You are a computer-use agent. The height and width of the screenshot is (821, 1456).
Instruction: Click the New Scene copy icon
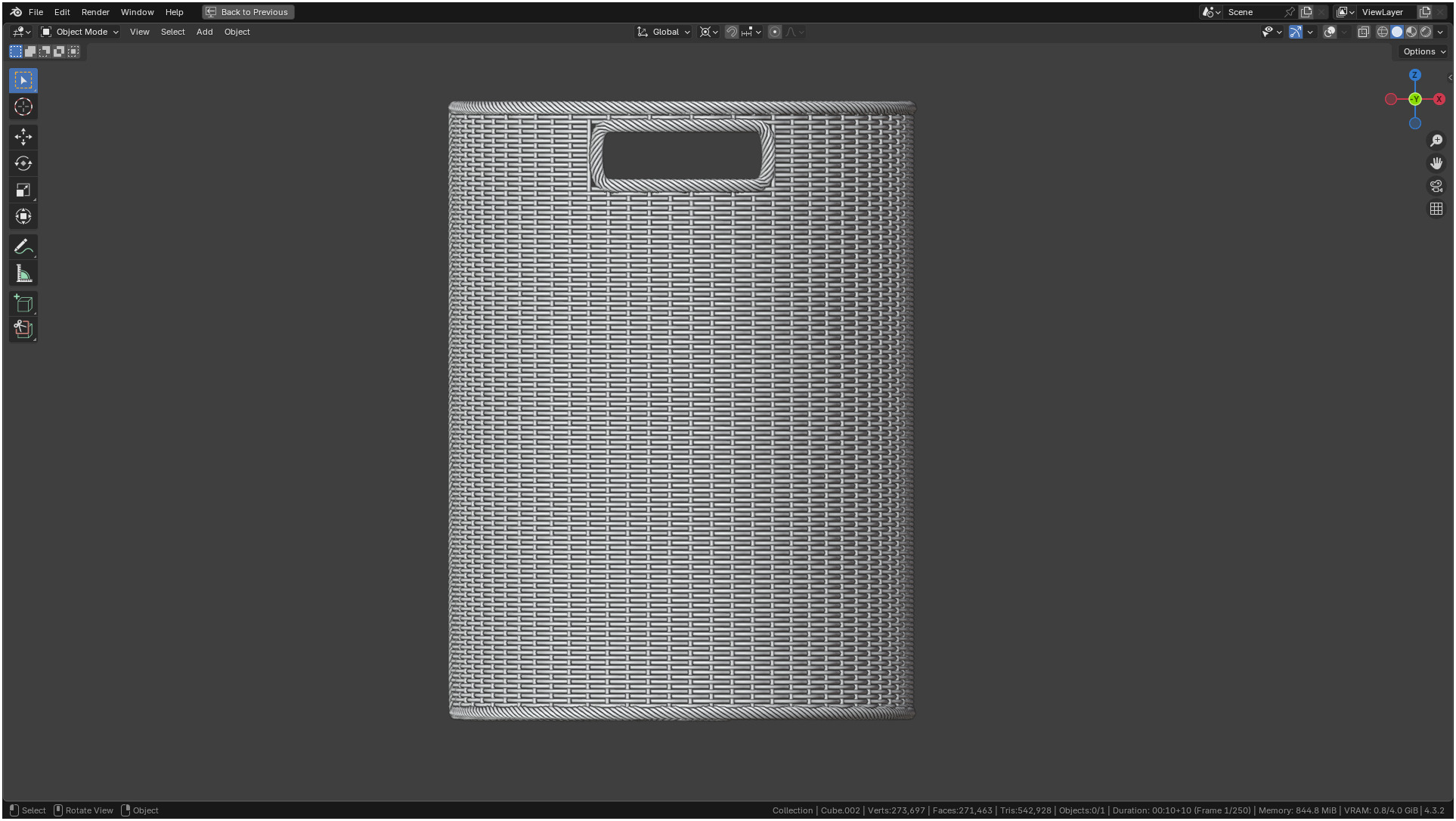1306,12
